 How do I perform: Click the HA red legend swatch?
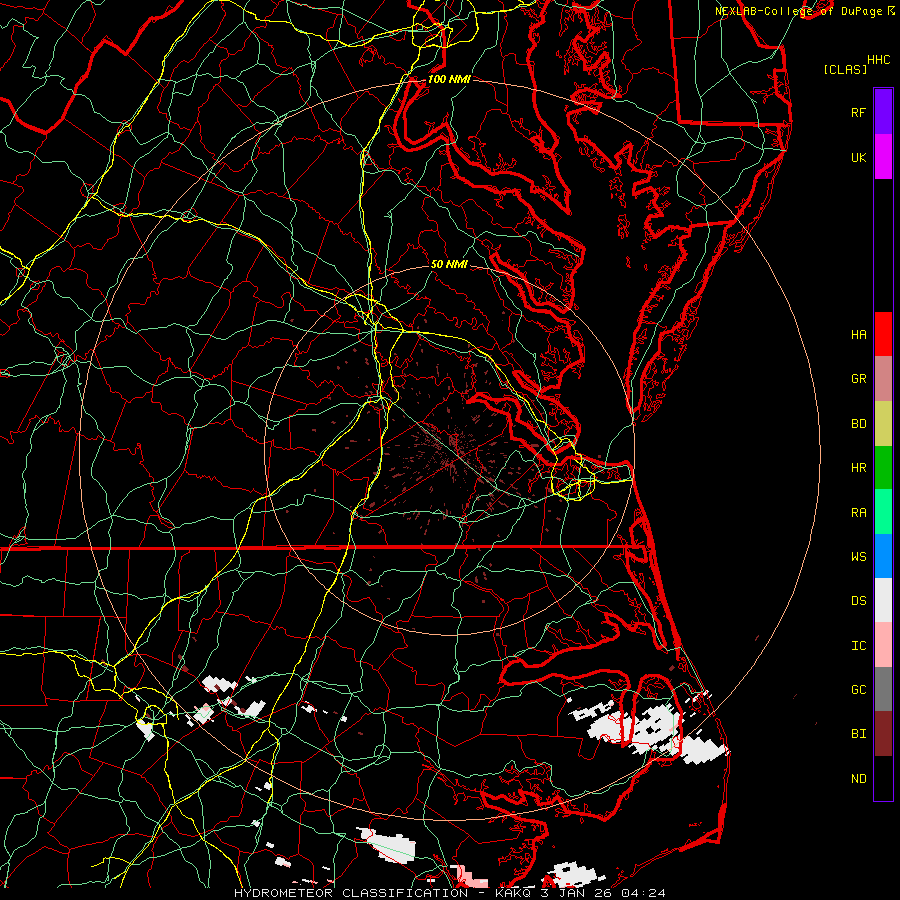tap(883, 334)
